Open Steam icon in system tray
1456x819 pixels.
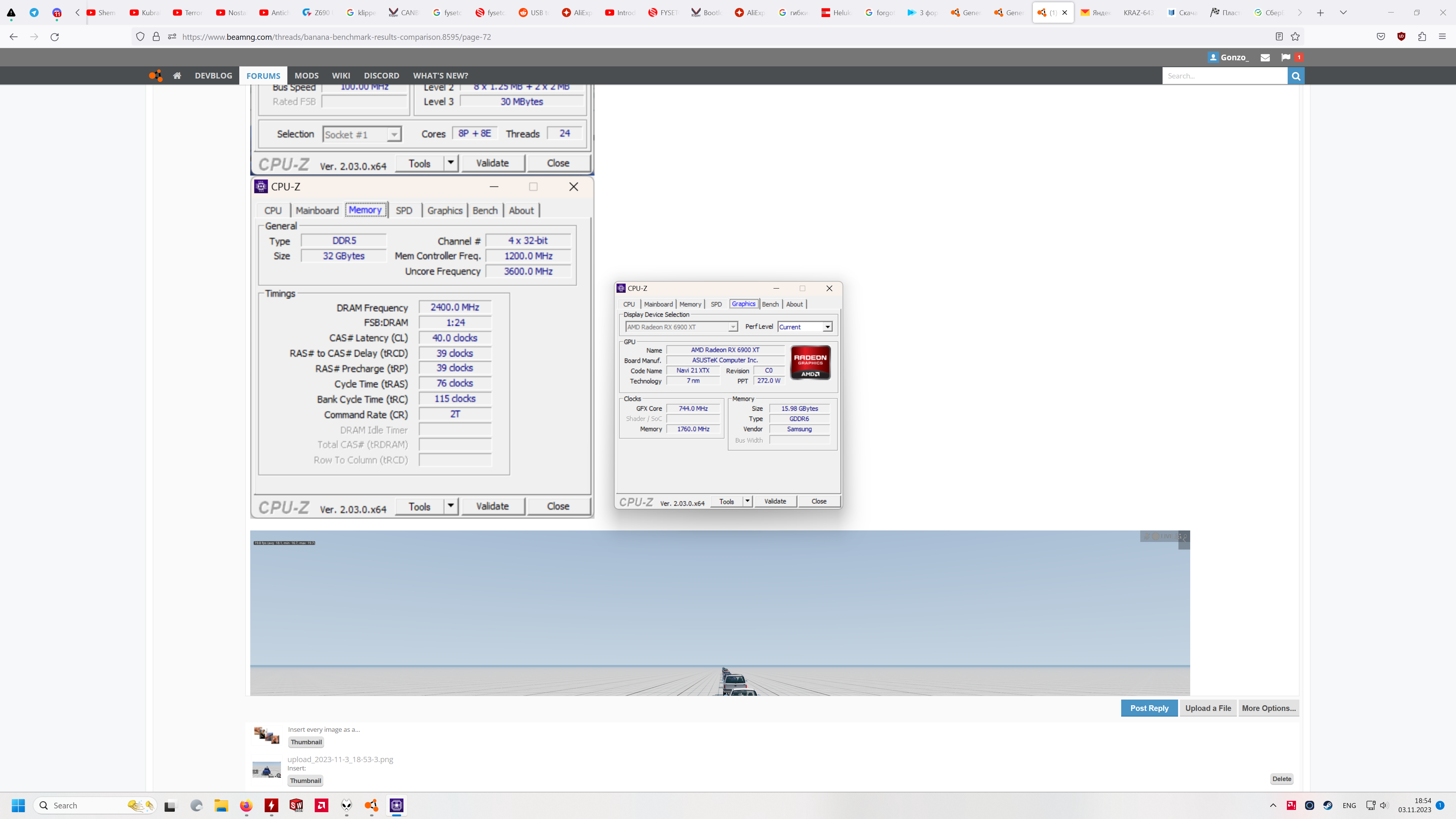(1328, 805)
